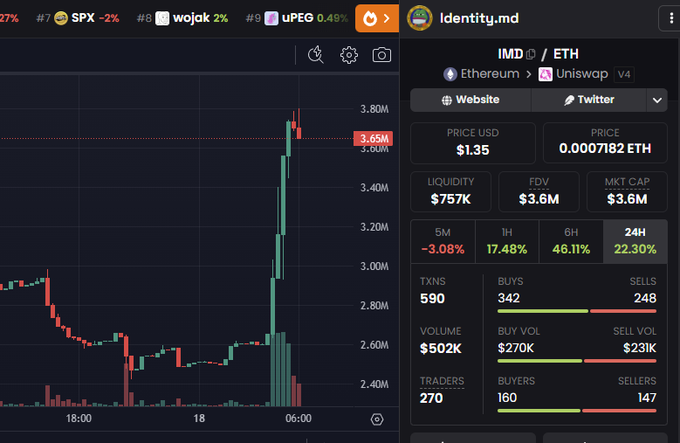
Task: Select the 1H timeframe tab
Action: [x=507, y=241]
